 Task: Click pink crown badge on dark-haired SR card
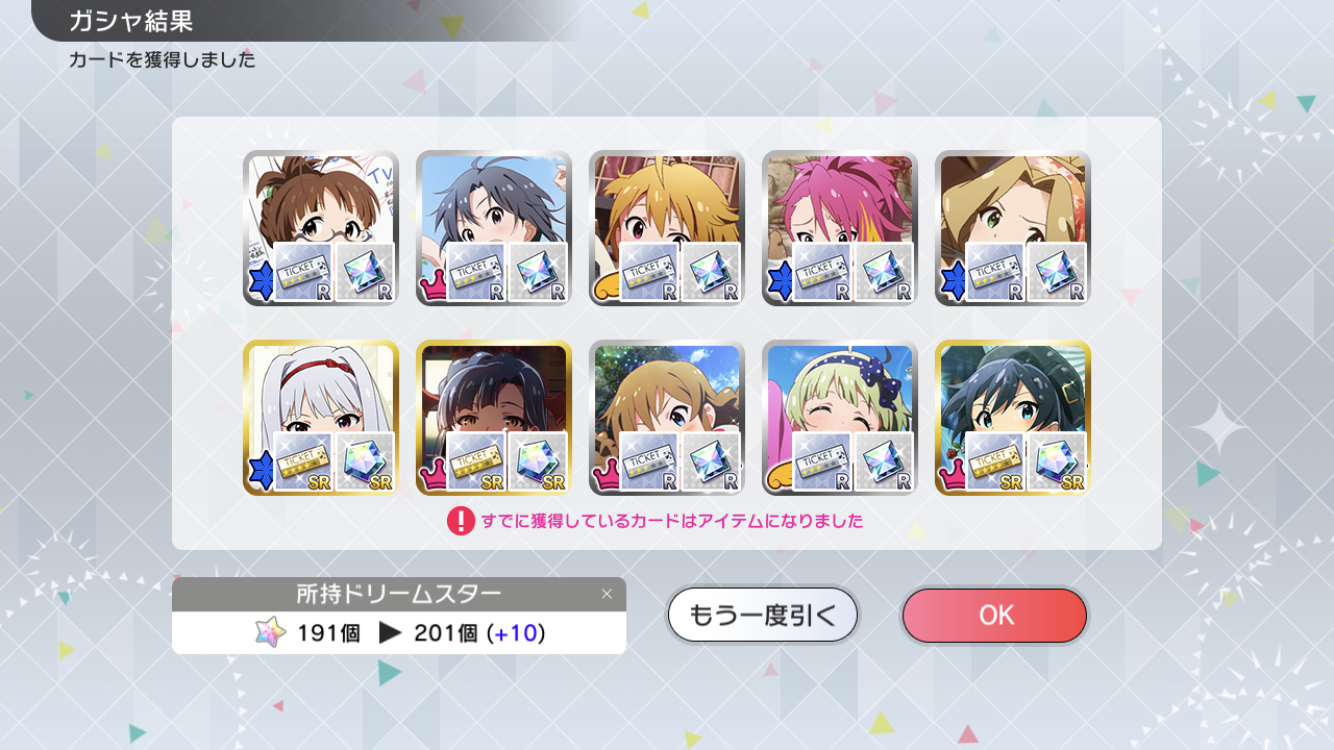coord(431,478)
